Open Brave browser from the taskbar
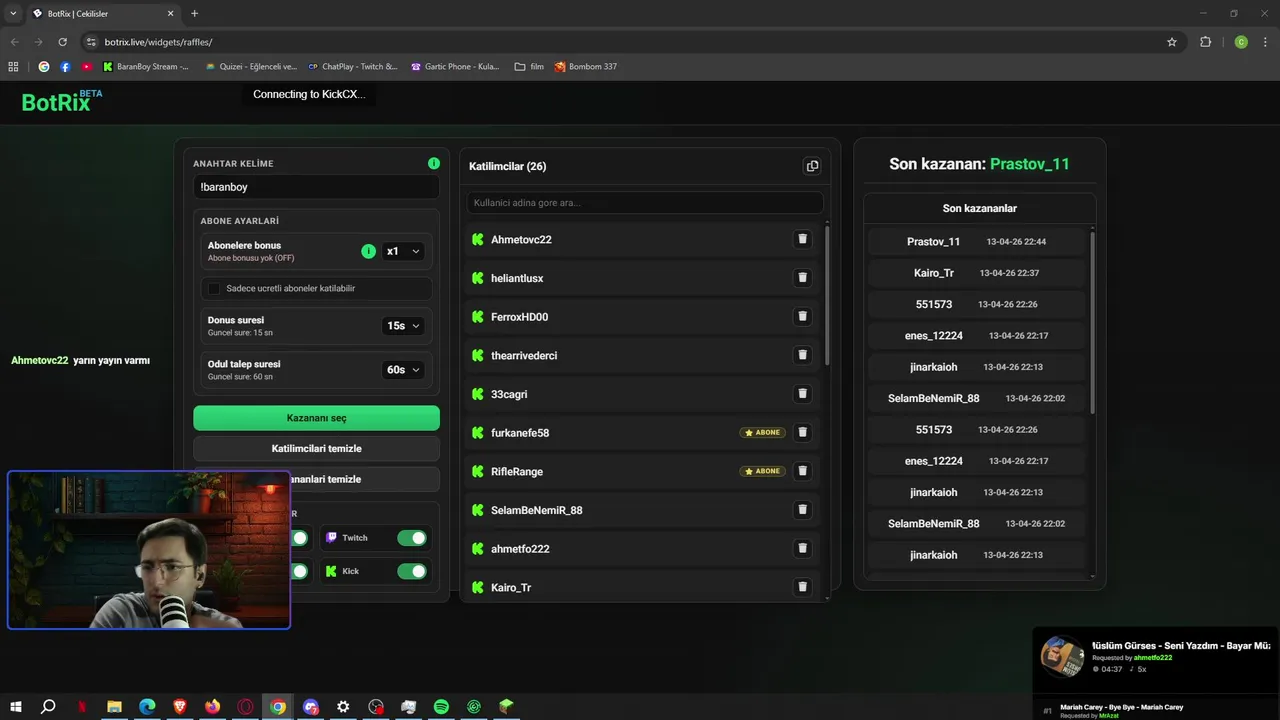 click(179, 707)
